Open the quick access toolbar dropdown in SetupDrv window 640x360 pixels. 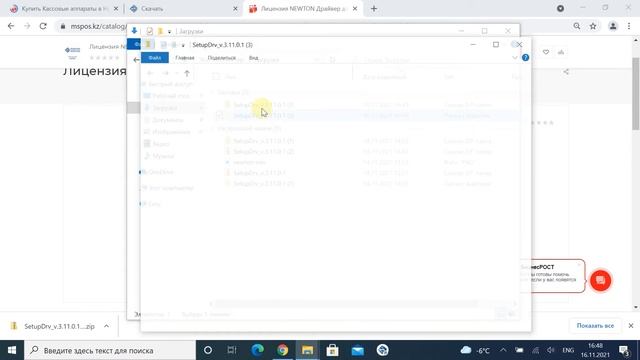(183, 45)
